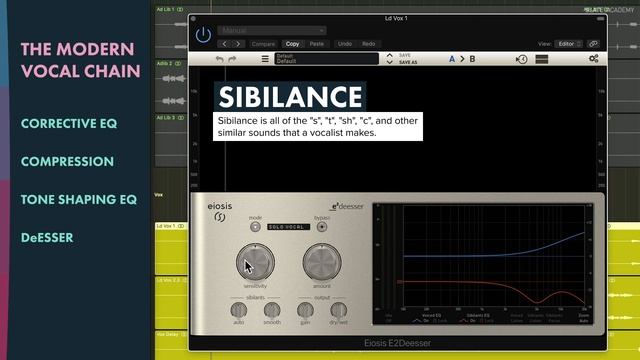Click the link icon beside Editor
The height and width of the screenshot is (360, 640).
593,44
